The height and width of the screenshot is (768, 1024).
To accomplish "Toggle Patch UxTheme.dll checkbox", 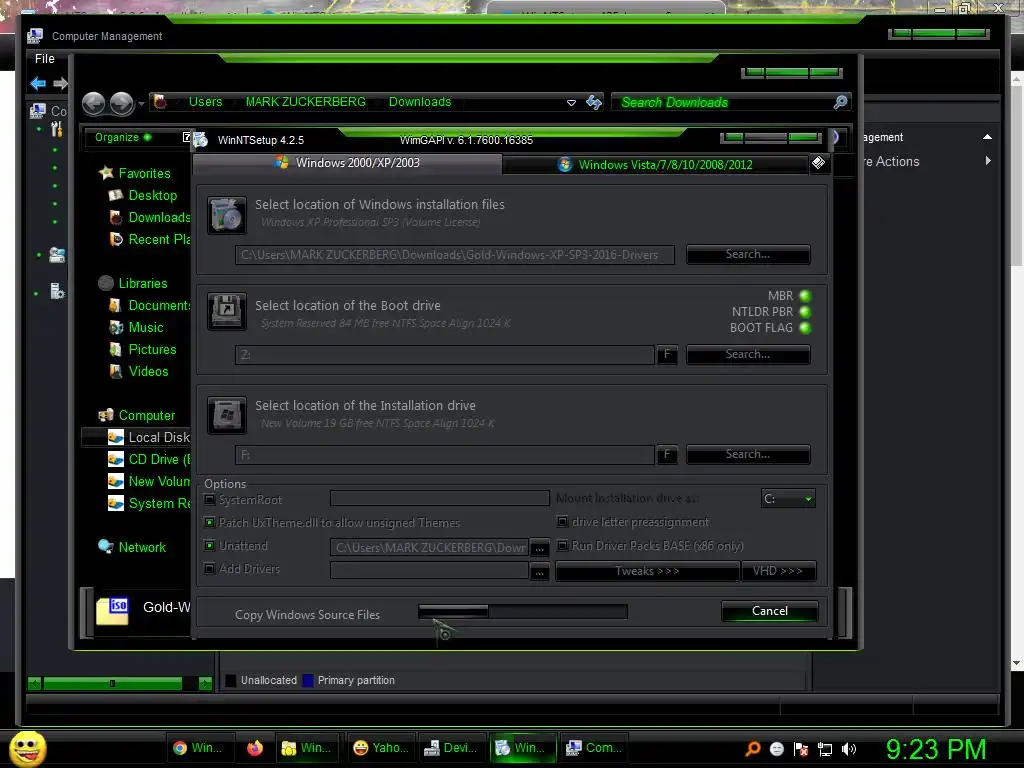I will (x=210, y=522).
